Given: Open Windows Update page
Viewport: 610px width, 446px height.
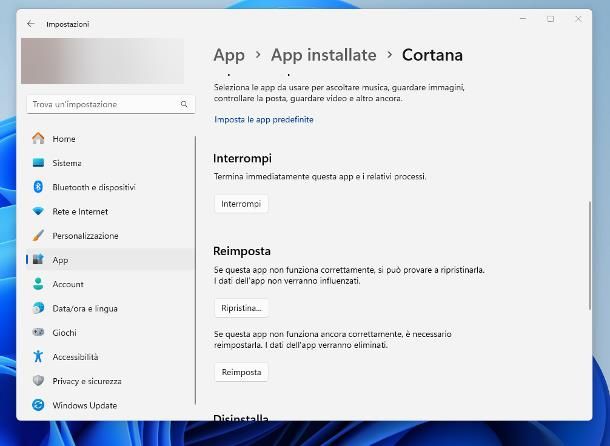Looking at the screenshot, I should point(110,405).
